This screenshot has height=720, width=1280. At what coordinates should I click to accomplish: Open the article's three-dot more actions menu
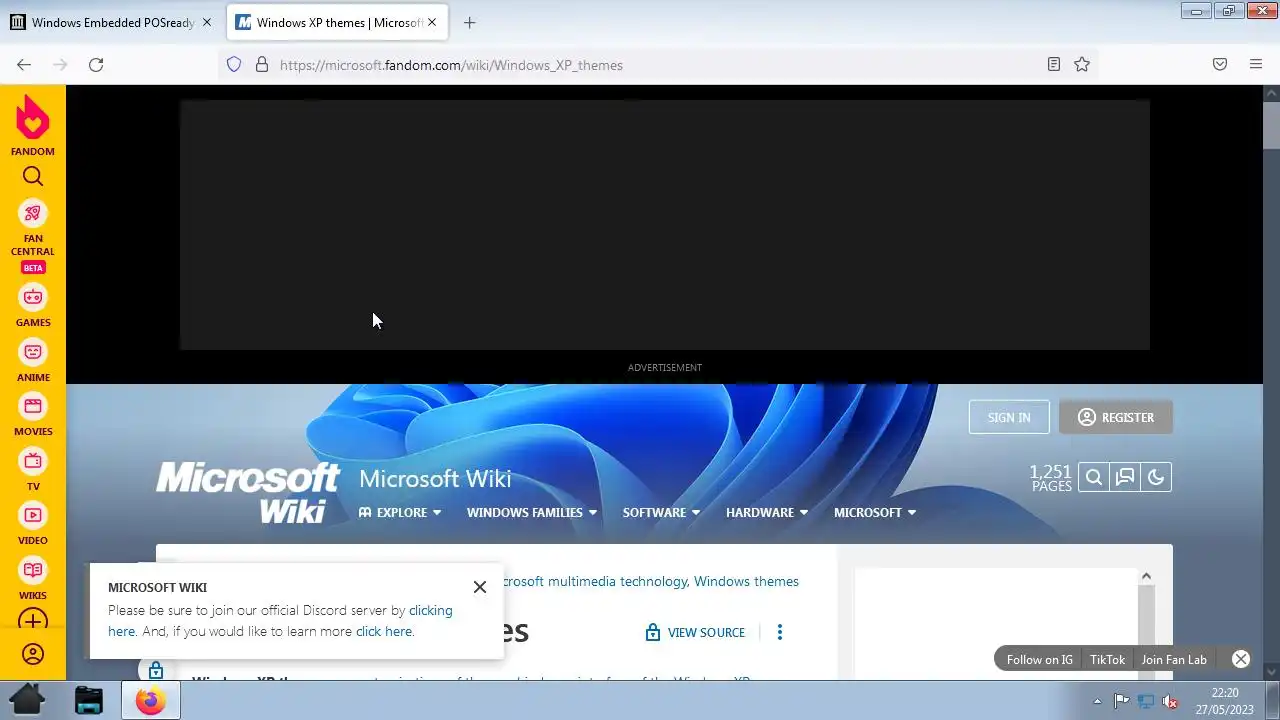point(780,632)
